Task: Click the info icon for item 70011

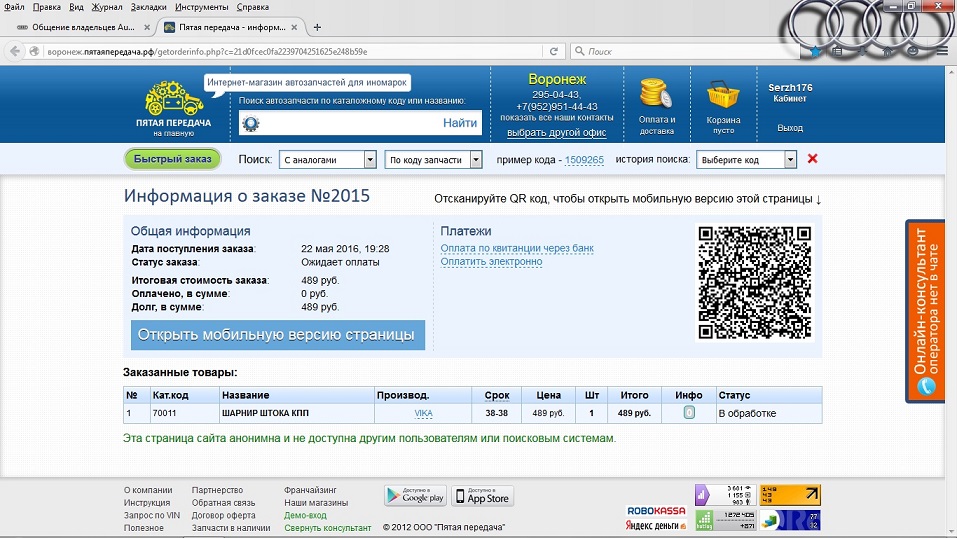Action: [689, 413]
